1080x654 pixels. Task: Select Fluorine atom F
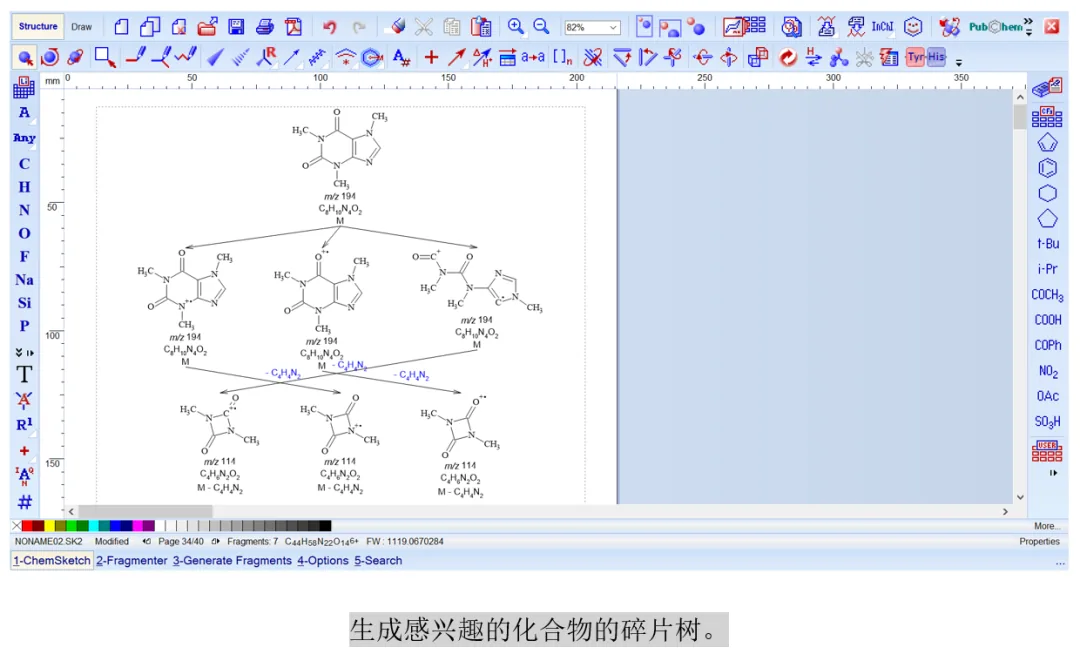tap(24, 257)
